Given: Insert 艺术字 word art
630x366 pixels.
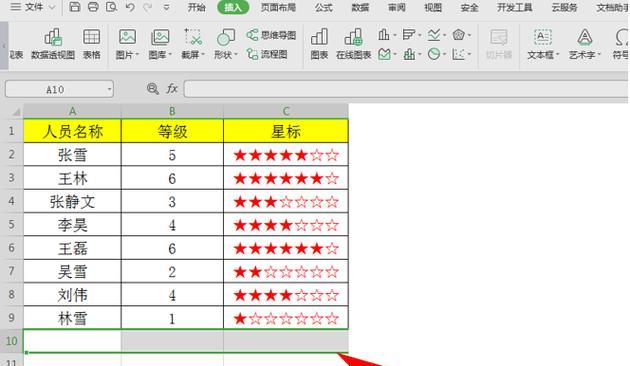Looking at the screenshot, I should point(585,44).
